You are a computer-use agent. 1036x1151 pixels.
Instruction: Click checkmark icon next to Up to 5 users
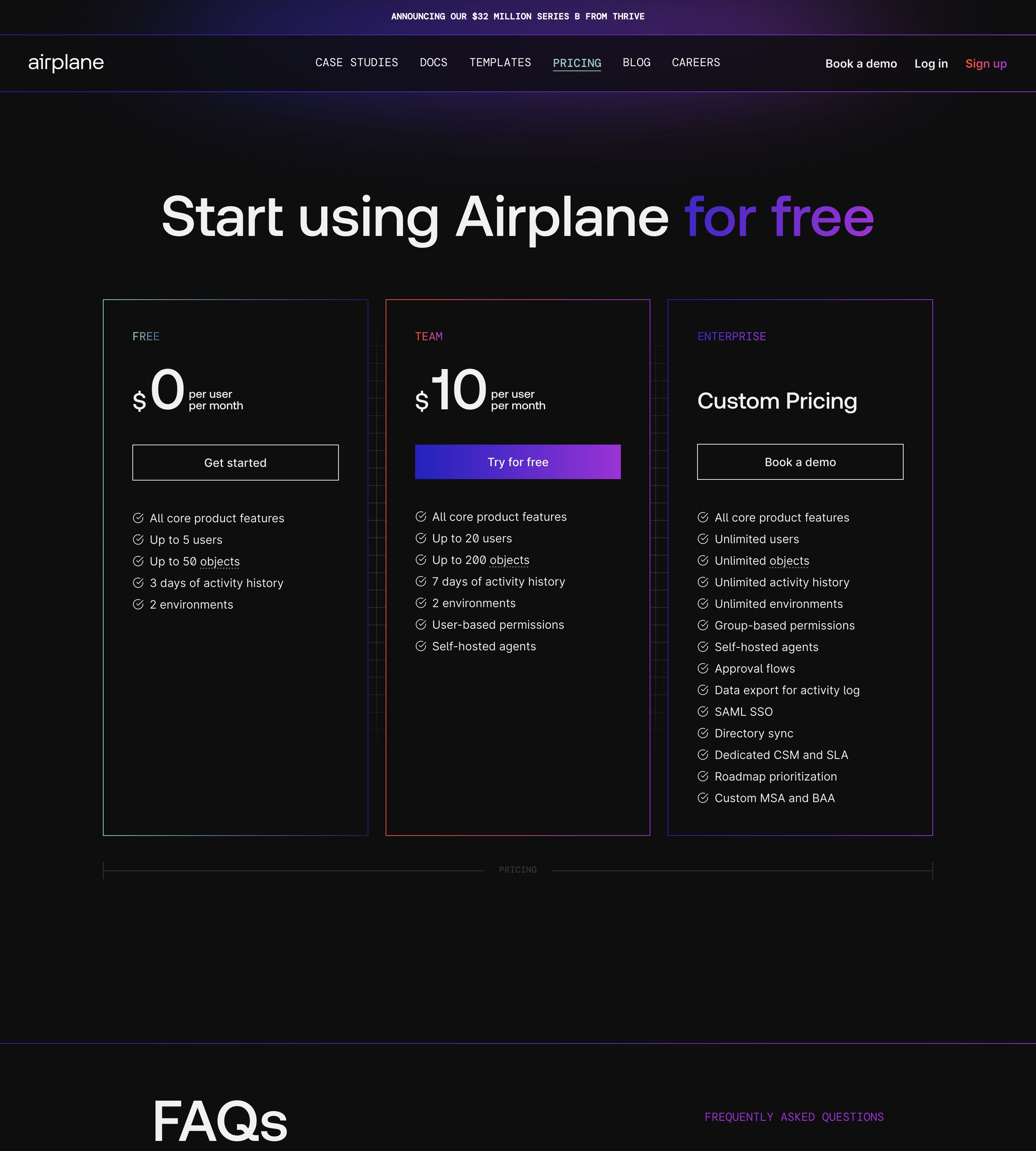pyautogui.click(x=138, y=540)
